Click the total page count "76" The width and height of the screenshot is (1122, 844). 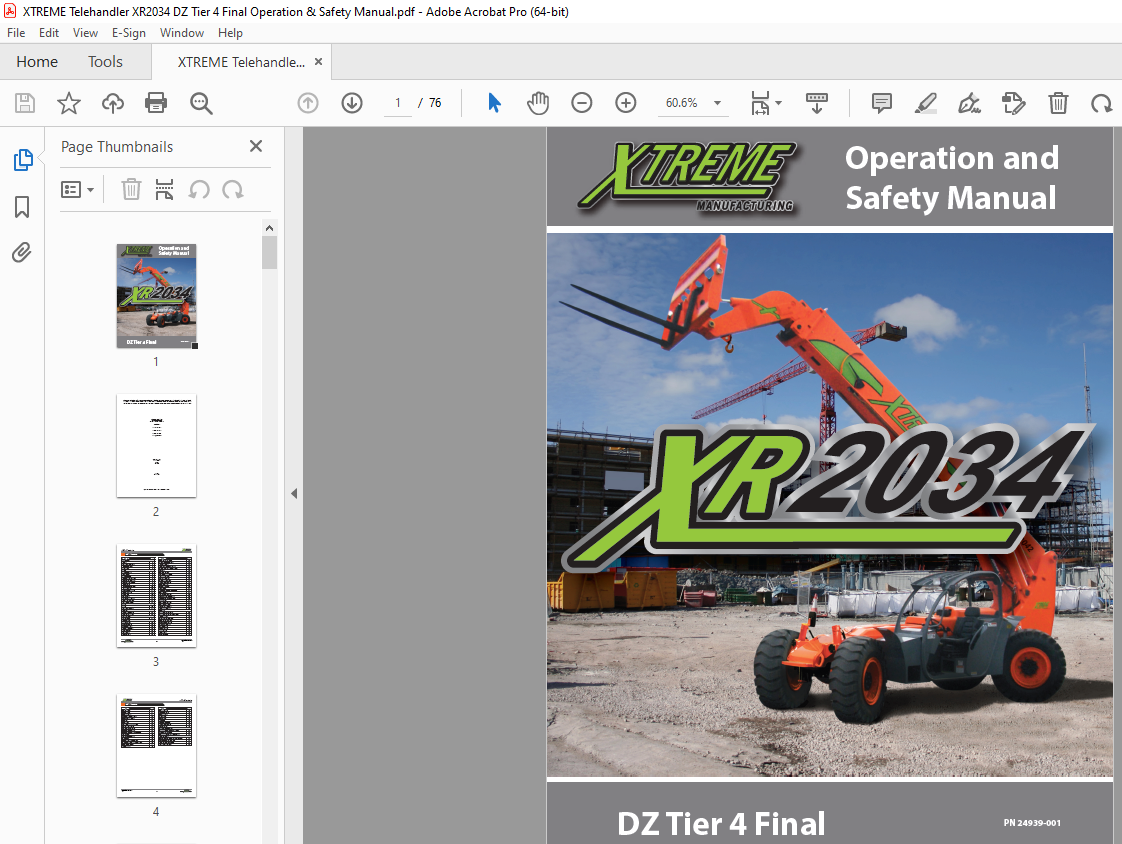435,103
